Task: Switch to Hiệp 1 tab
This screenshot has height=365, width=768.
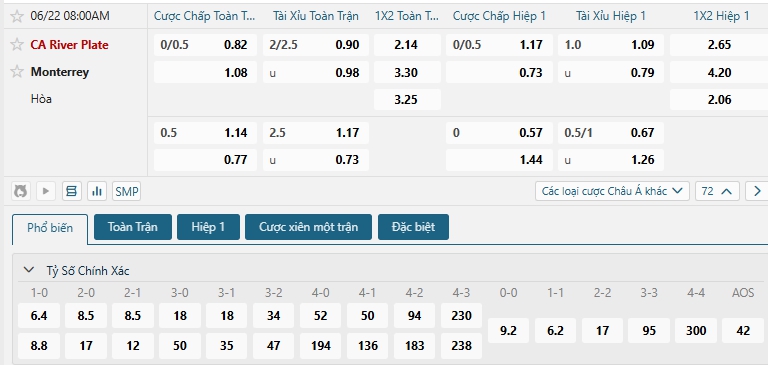Action: [208, 227]
